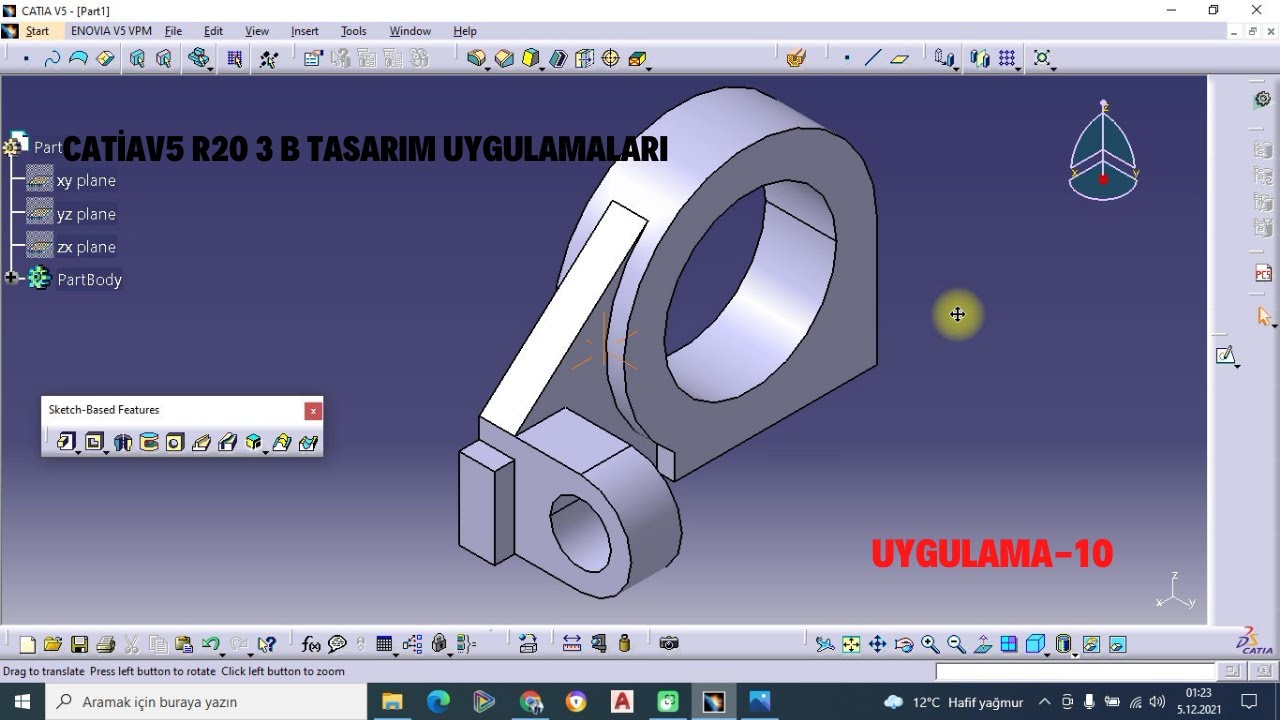Open the taskbar notification center
The height and width of the screenshot is (720, 1280).
[x=1249, y=702]
